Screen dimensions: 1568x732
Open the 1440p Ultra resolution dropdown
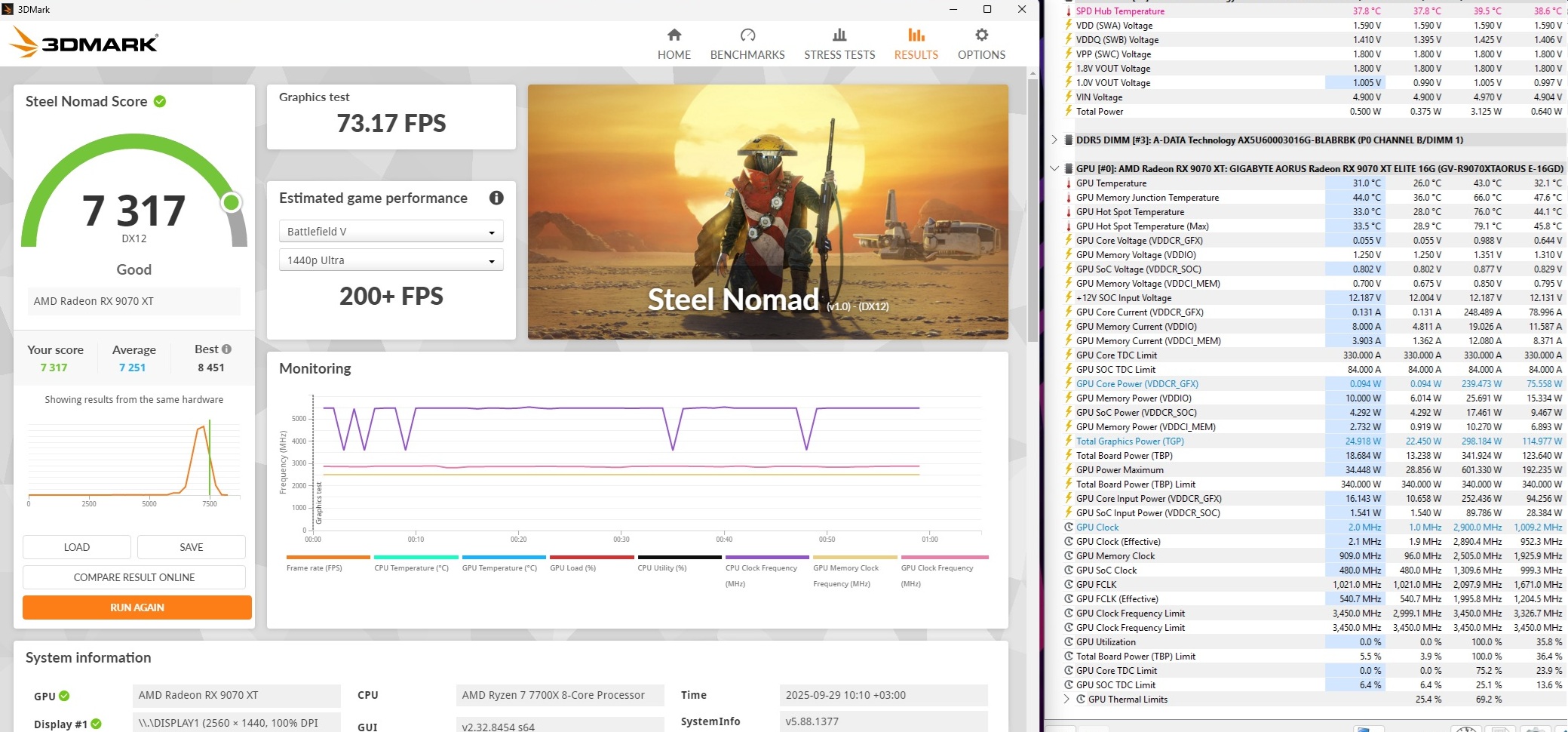pyautogui.click(x=391, y=260)
